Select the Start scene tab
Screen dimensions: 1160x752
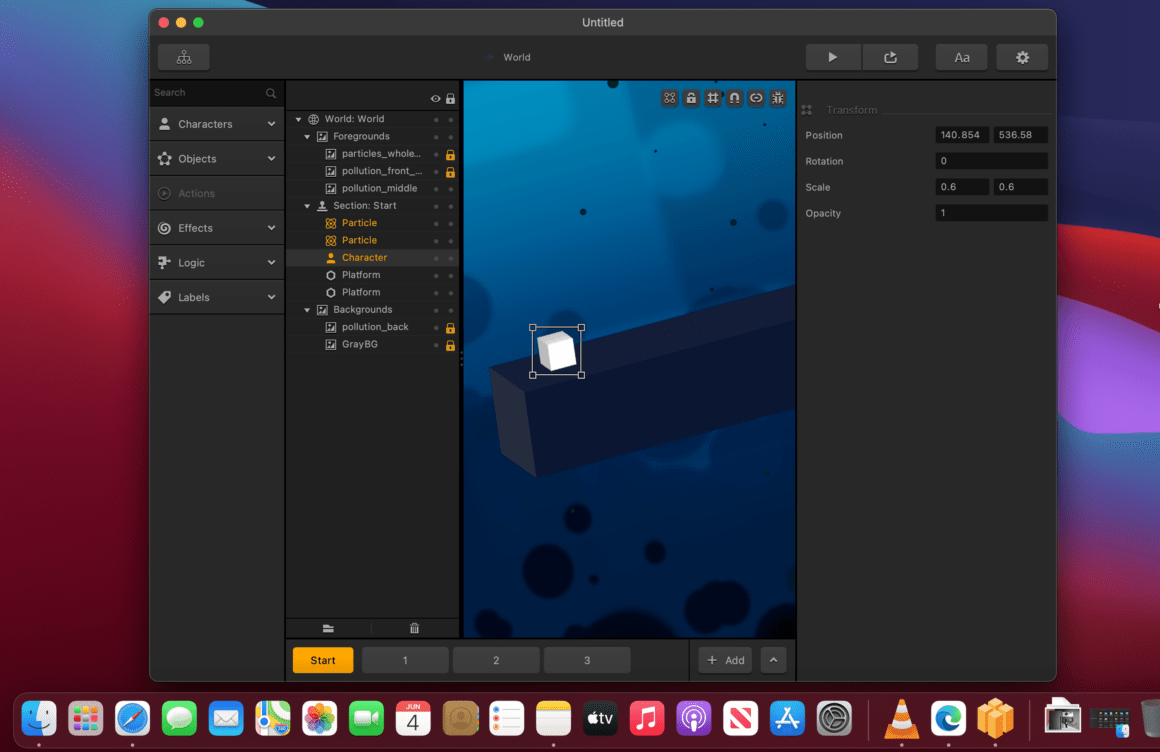click(x=323, y=660)
